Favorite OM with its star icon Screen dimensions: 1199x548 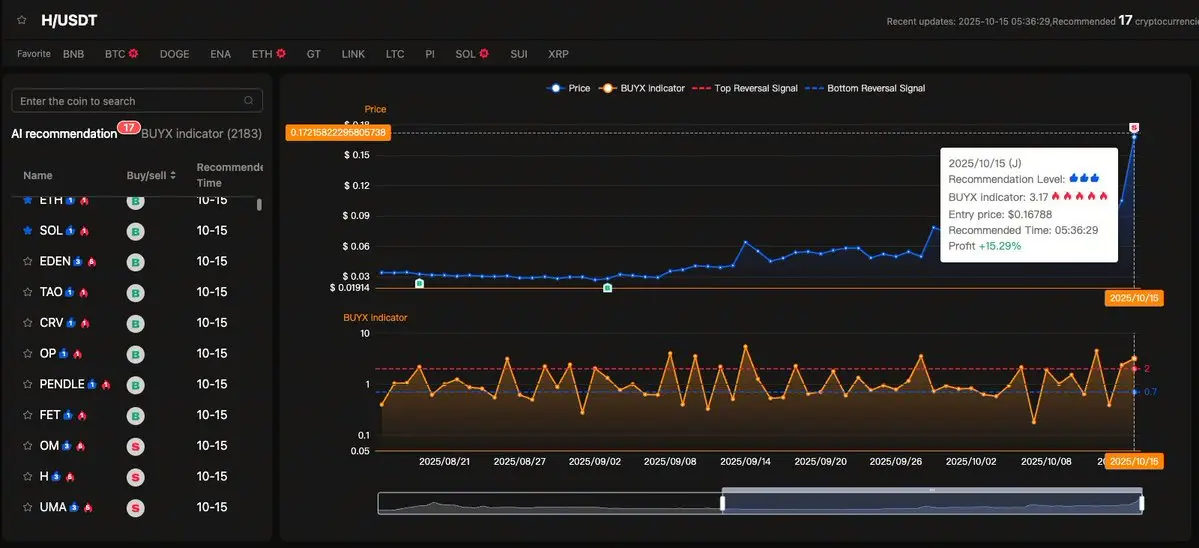[28, 446]
